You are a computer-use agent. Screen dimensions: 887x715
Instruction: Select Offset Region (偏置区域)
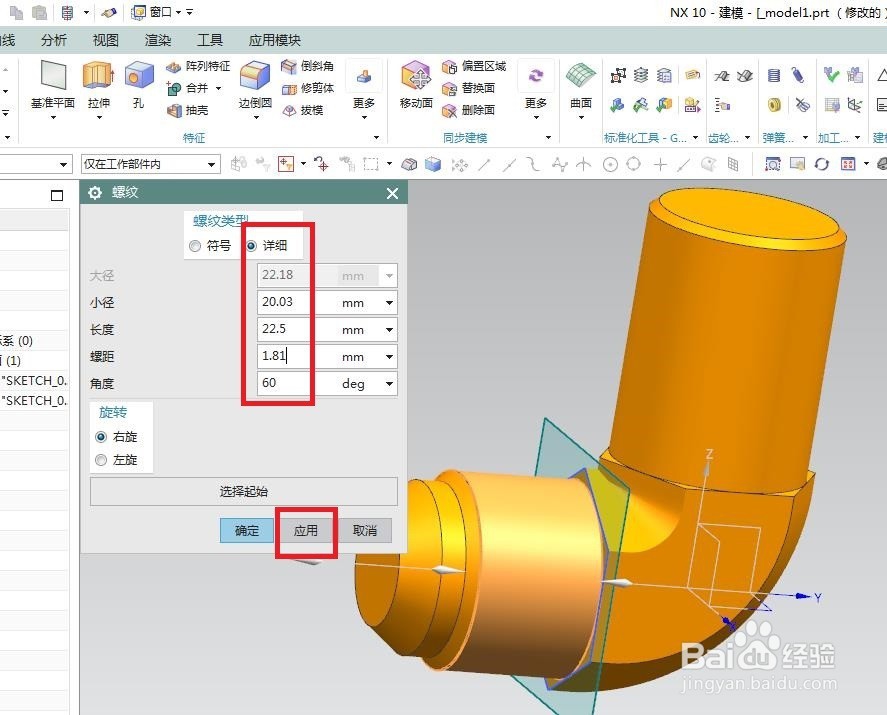click(473, 67)
